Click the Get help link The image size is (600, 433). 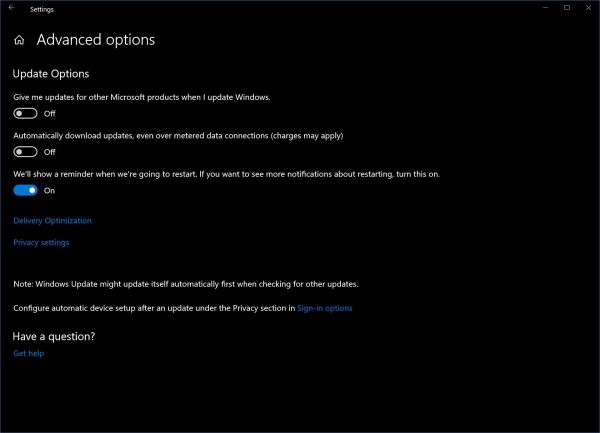click(x=29, y=353)
